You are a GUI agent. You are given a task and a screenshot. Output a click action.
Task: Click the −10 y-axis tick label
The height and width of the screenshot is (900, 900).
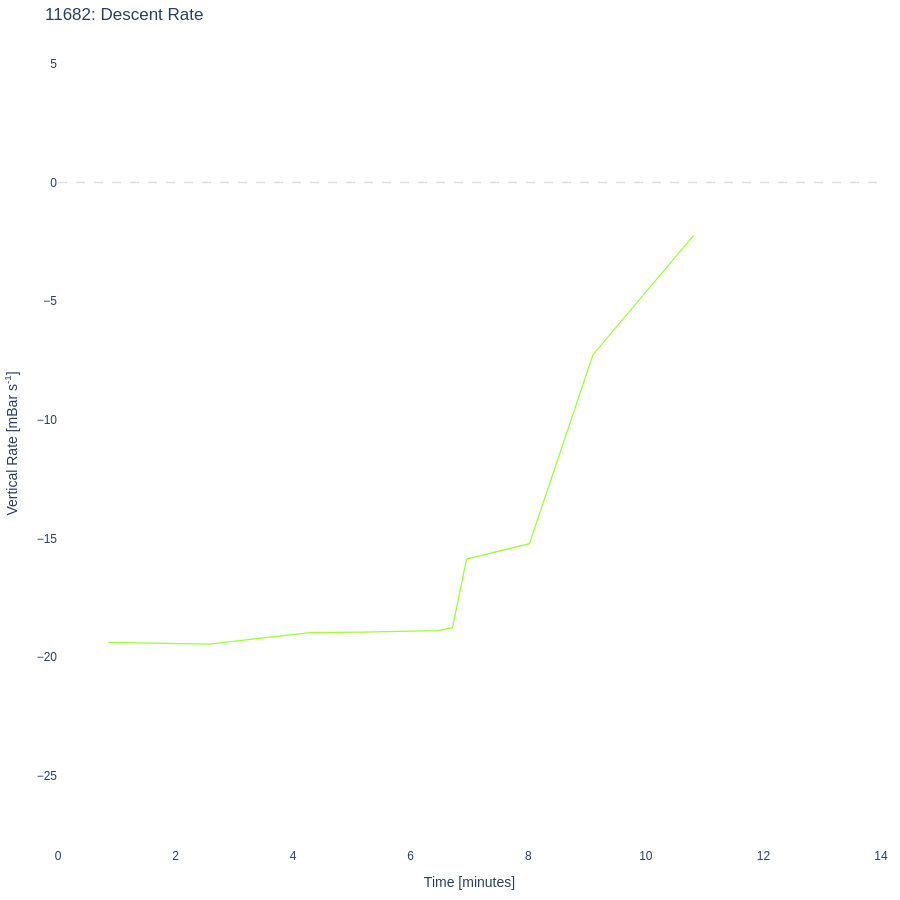[x=47, y=420]
